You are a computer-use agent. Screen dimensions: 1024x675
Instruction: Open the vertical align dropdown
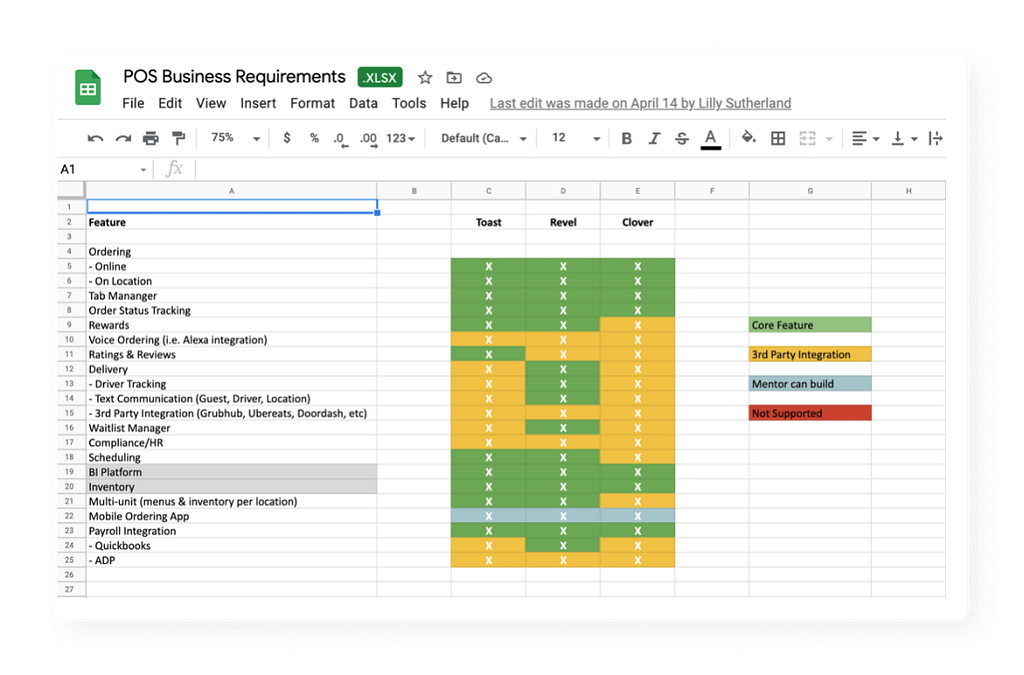(x=904, y=138)
